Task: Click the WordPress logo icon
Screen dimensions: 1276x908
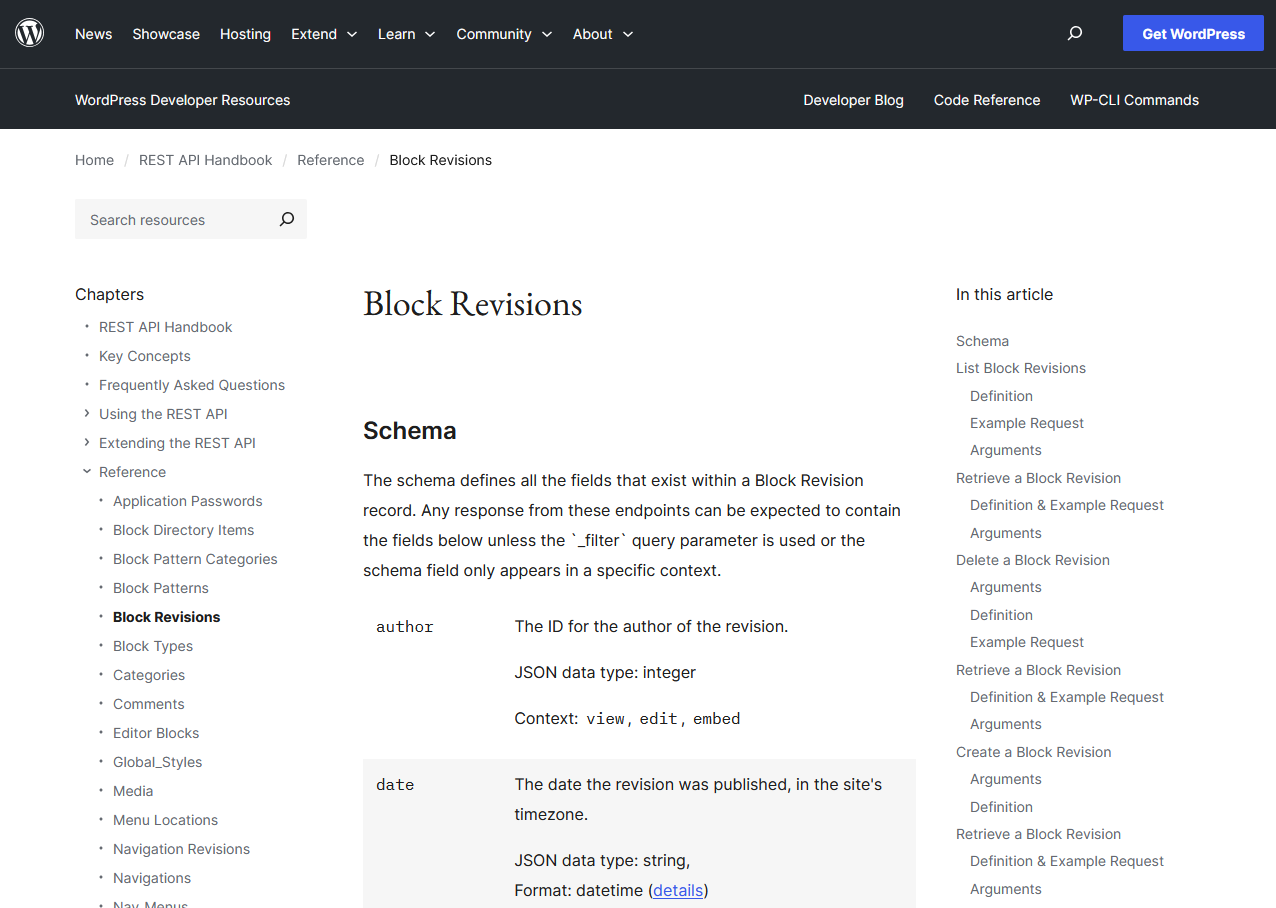Action: (30, 33)
